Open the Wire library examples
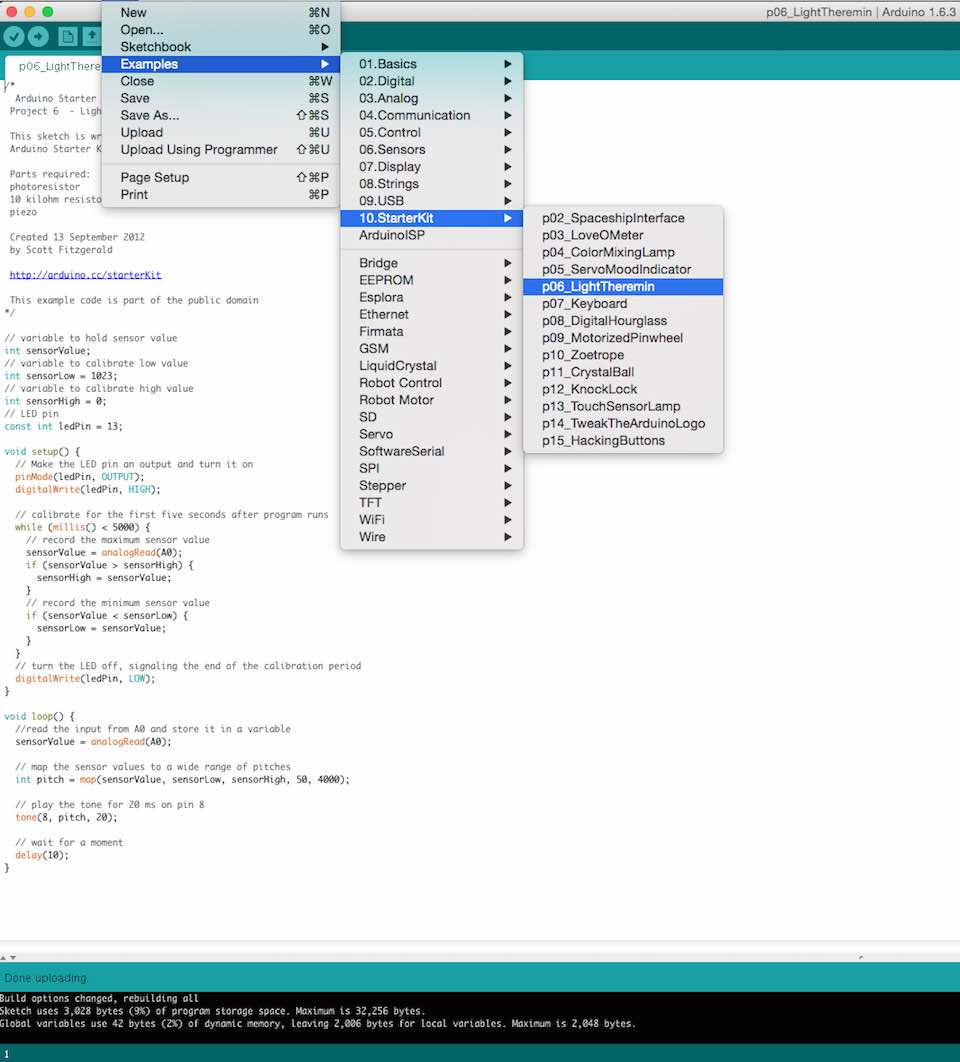This screenshot has width=960, height=1062. pos(432,536)
